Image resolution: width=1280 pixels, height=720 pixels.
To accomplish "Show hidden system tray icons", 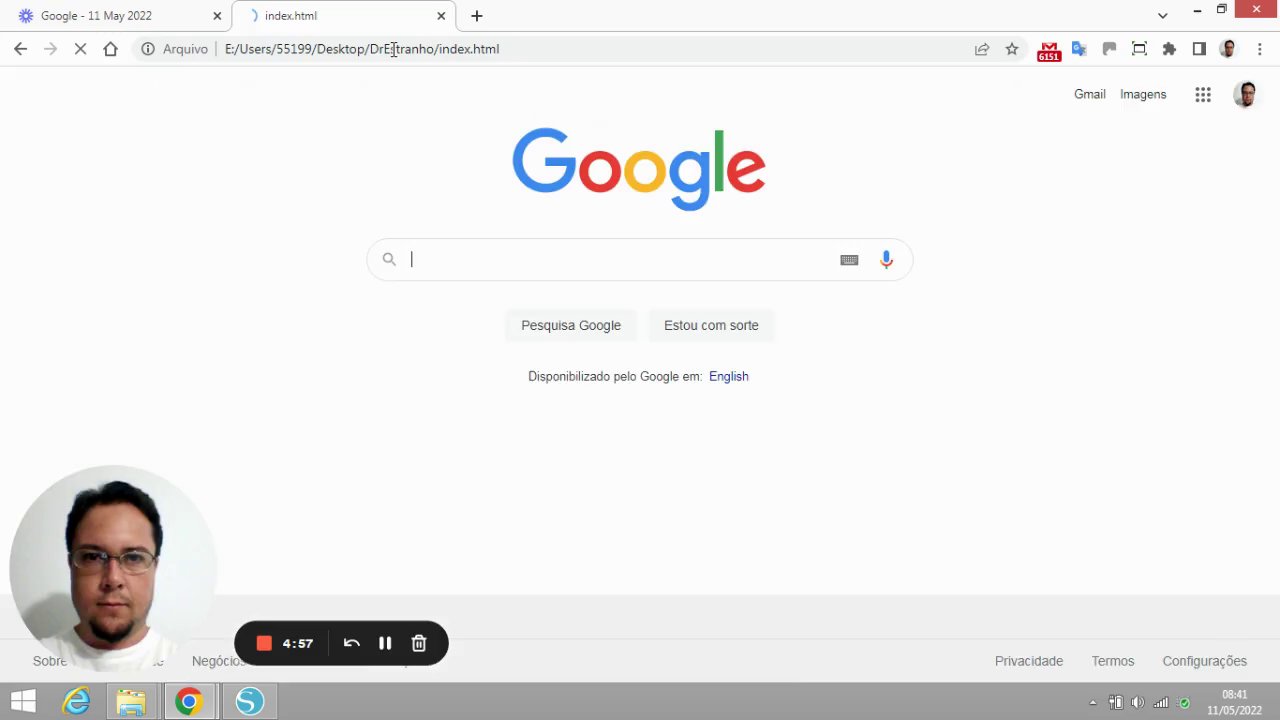I will (1092, 702).
